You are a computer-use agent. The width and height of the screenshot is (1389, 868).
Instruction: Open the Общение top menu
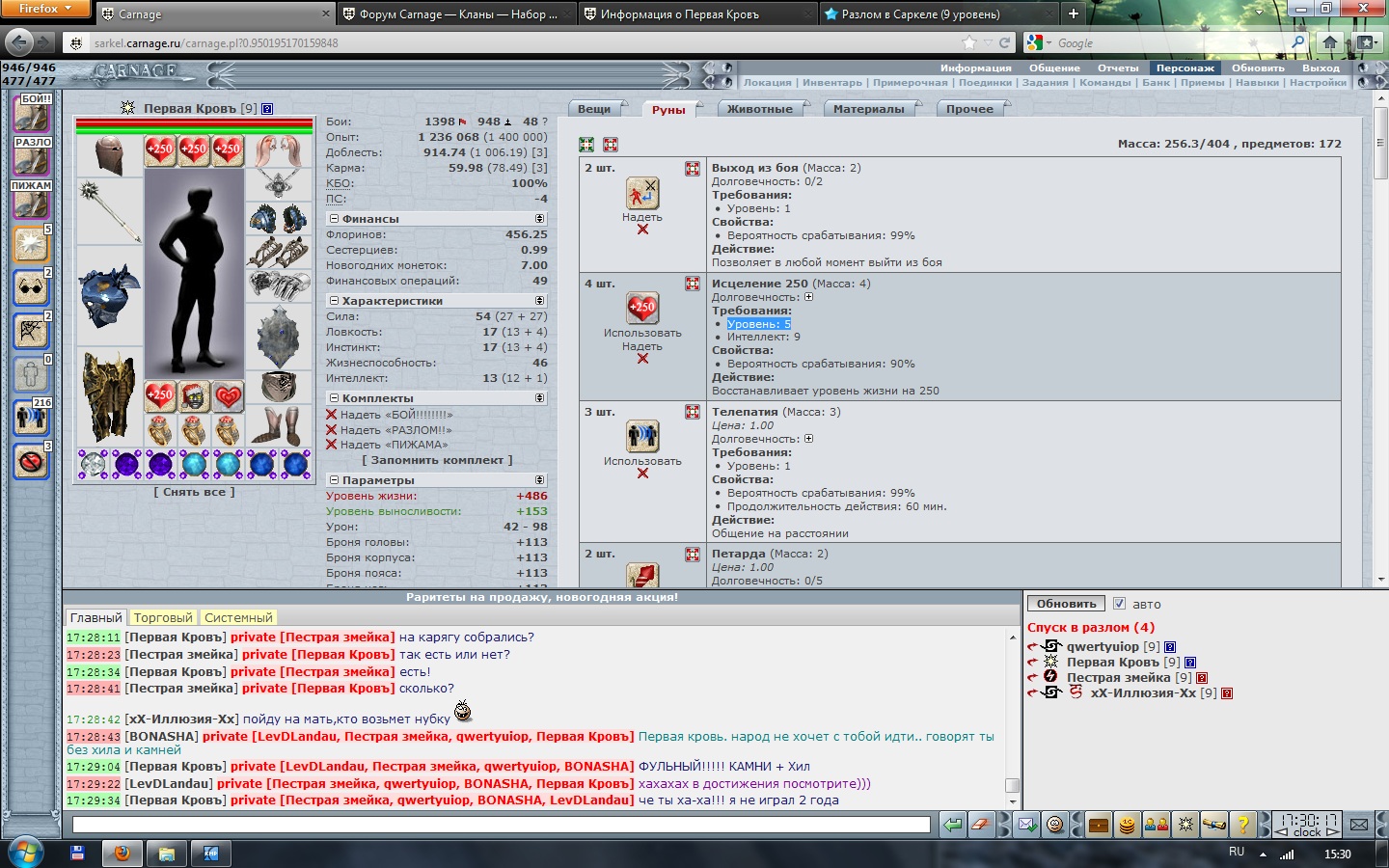pyautogui.click(x=1054, y=68)
